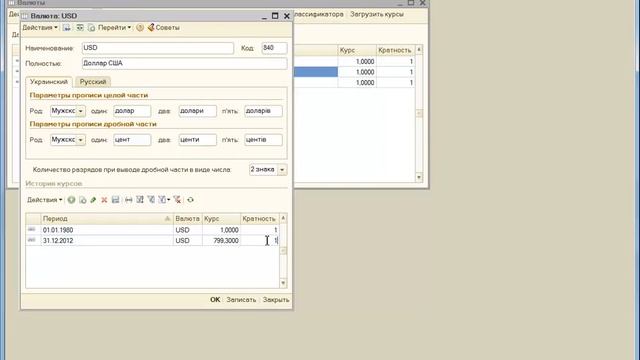Screen dimensions: 640x360
Task: Click the filter and sort settings icon
Action: pyautogui.click(x=140, y=200)
